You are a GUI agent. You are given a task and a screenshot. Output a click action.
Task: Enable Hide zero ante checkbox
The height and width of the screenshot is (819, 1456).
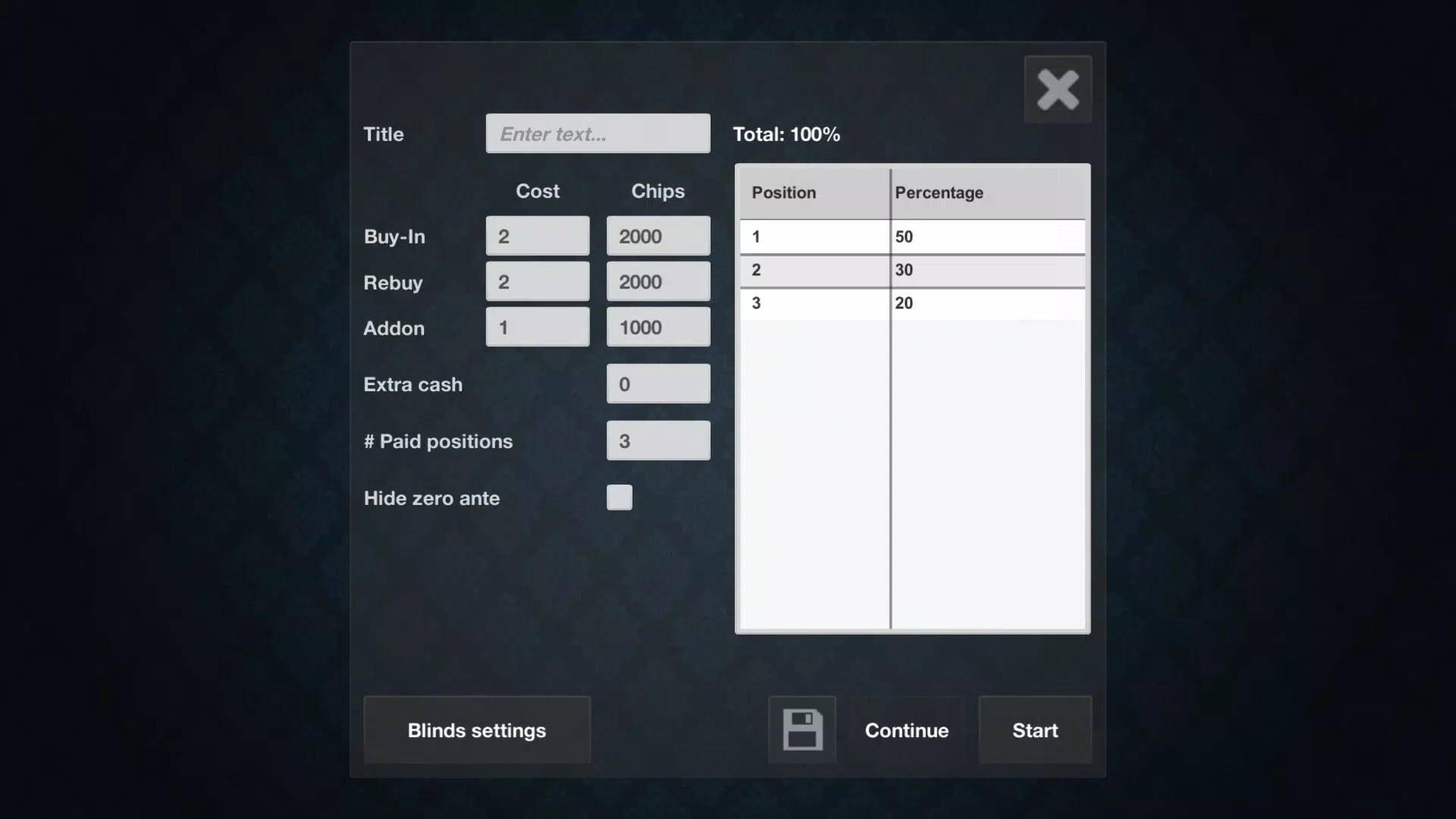coord(619,497)
